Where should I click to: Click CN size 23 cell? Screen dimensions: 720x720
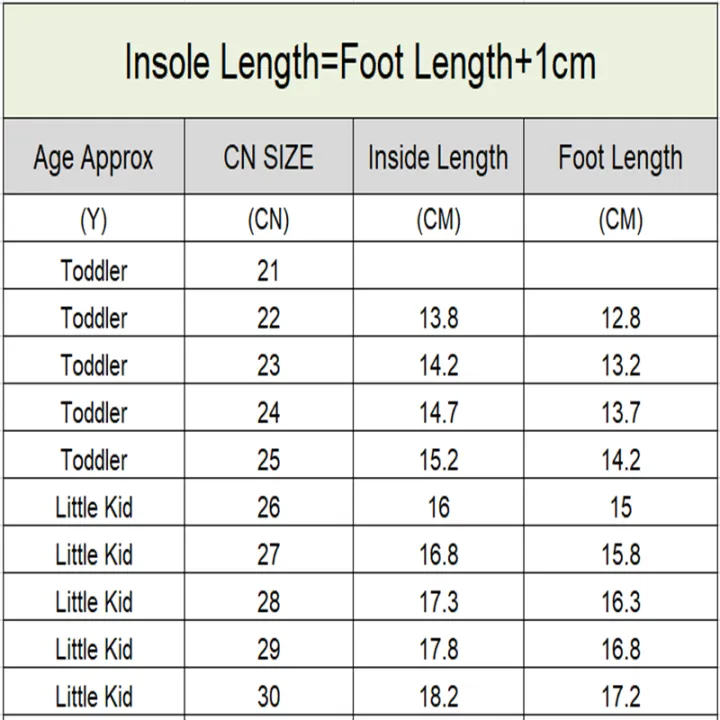pos(269,360)
